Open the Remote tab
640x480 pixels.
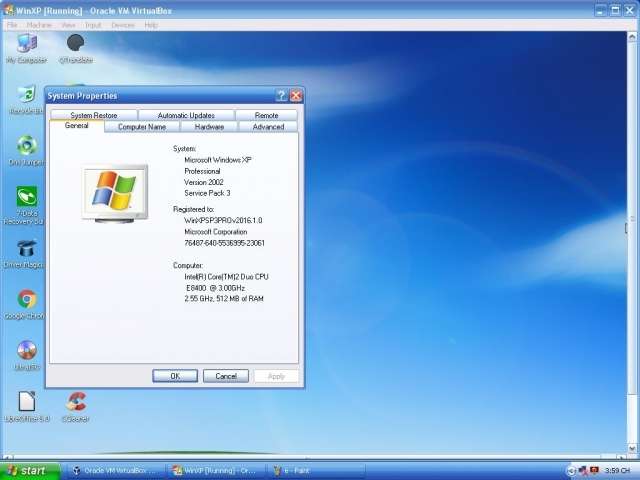[x=266, y=115]
